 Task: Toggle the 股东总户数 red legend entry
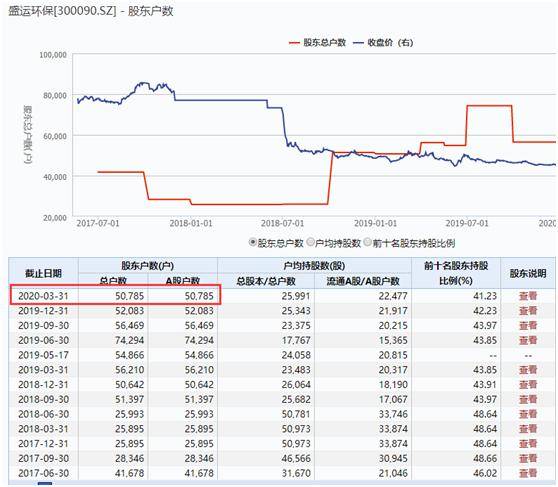317,43
